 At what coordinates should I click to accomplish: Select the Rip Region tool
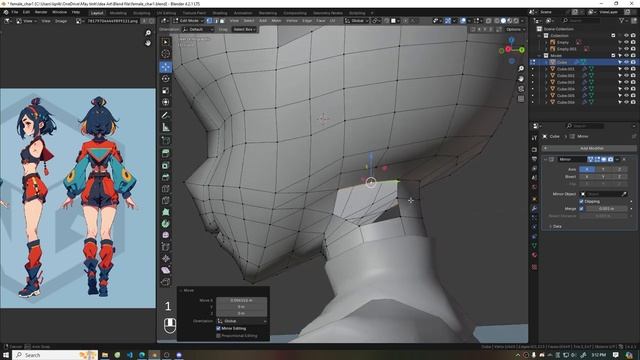click(x=165, y=282)
